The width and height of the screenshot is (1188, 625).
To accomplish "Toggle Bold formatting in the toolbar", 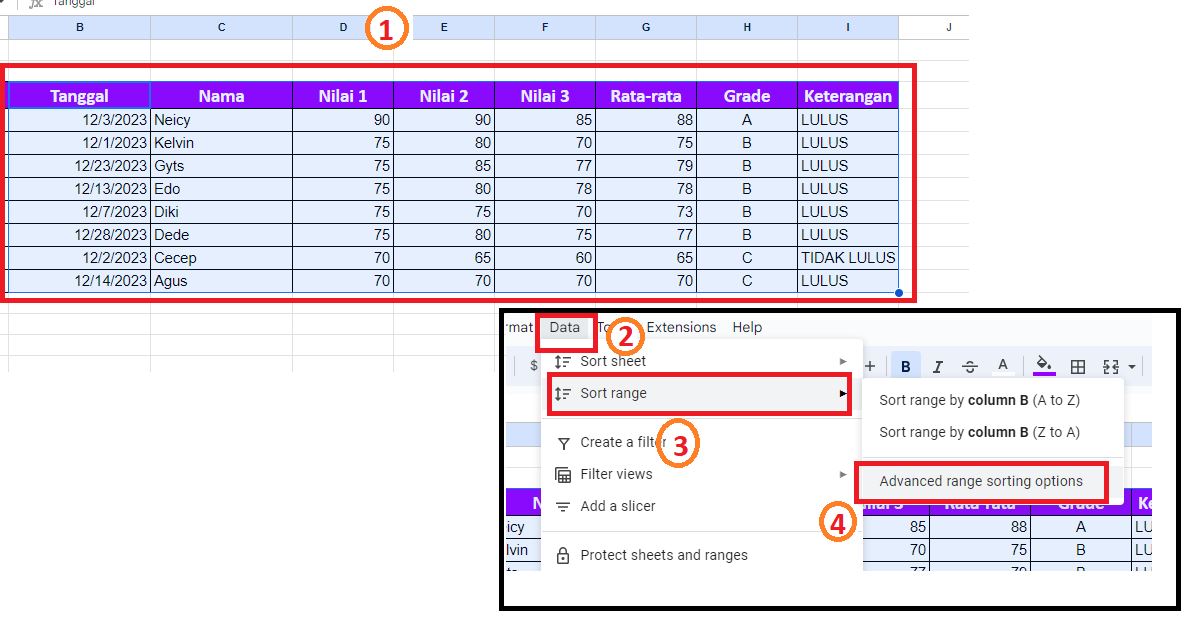I will pyautogui.click(x=905, y=367).
